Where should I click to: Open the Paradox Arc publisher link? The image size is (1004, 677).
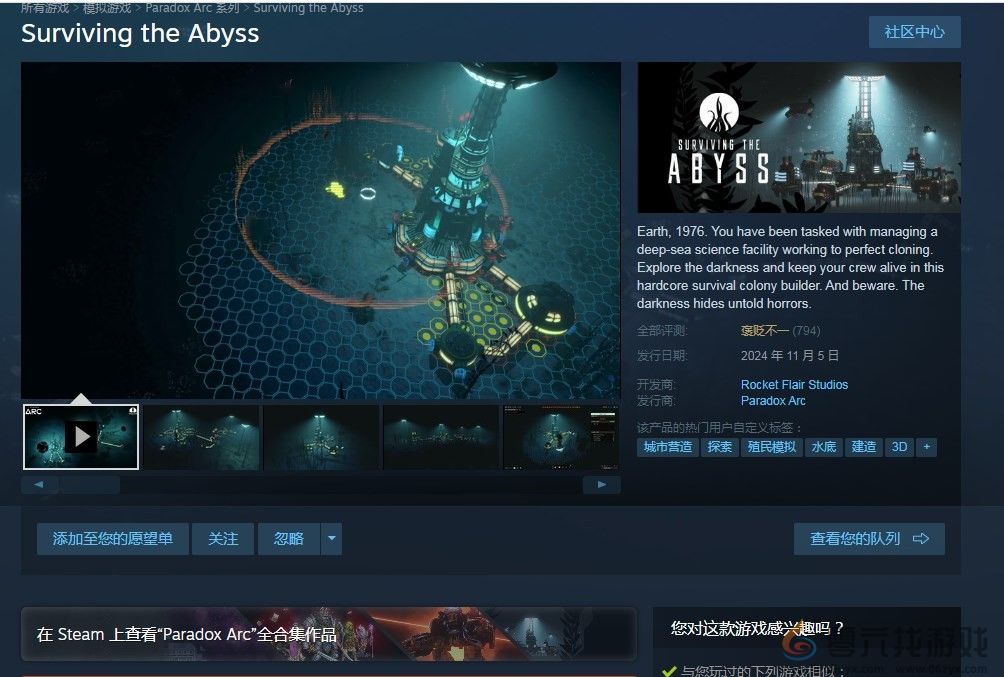coord(772,400)
